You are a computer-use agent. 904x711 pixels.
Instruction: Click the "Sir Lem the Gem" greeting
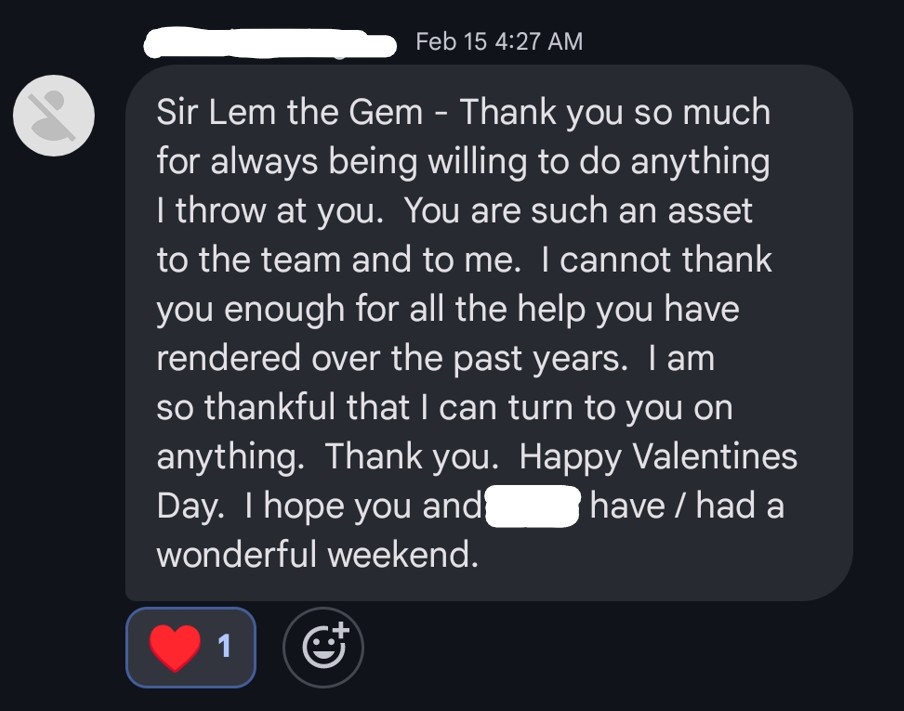pyautogui.click(x=289, y=112)
